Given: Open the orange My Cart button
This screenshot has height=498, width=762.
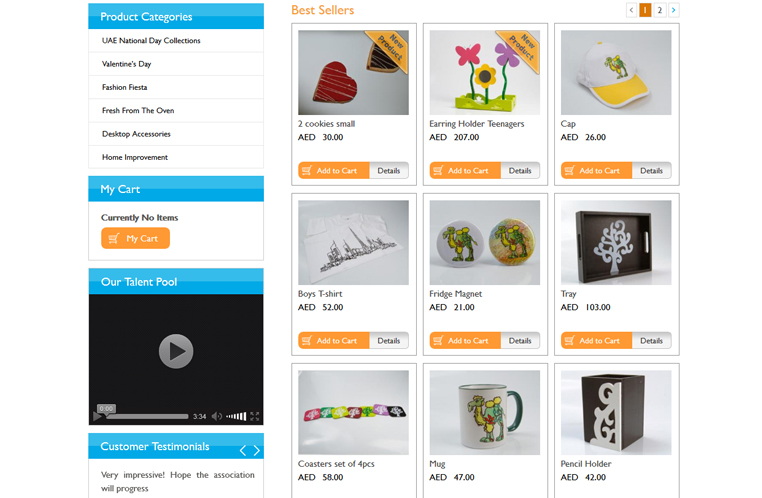Looking at the screenshot, I should [x=136, y=238].
